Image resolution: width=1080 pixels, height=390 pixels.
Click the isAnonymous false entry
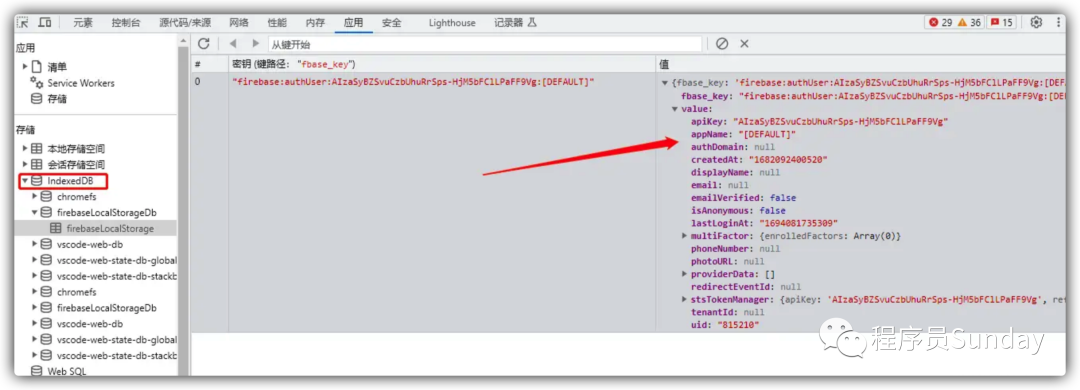tap(738, 210)
